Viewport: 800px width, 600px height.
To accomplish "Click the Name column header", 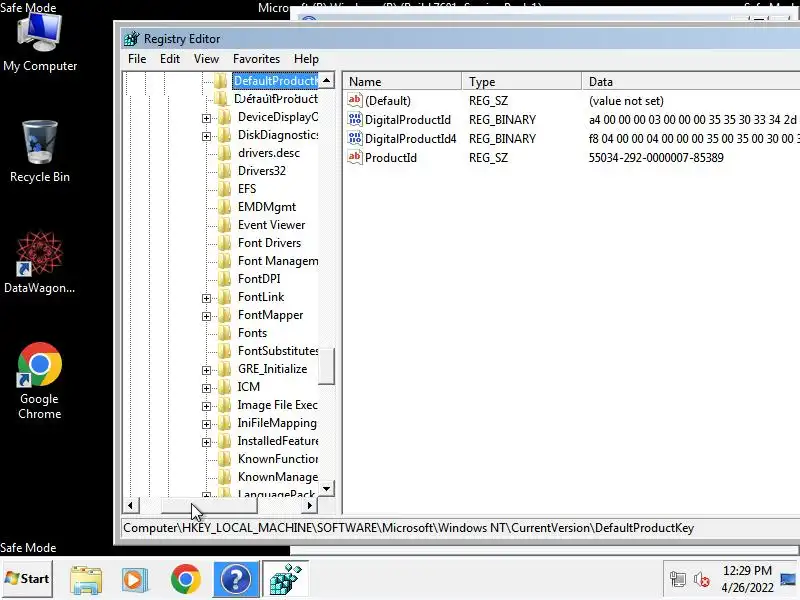I will point(402,82).
